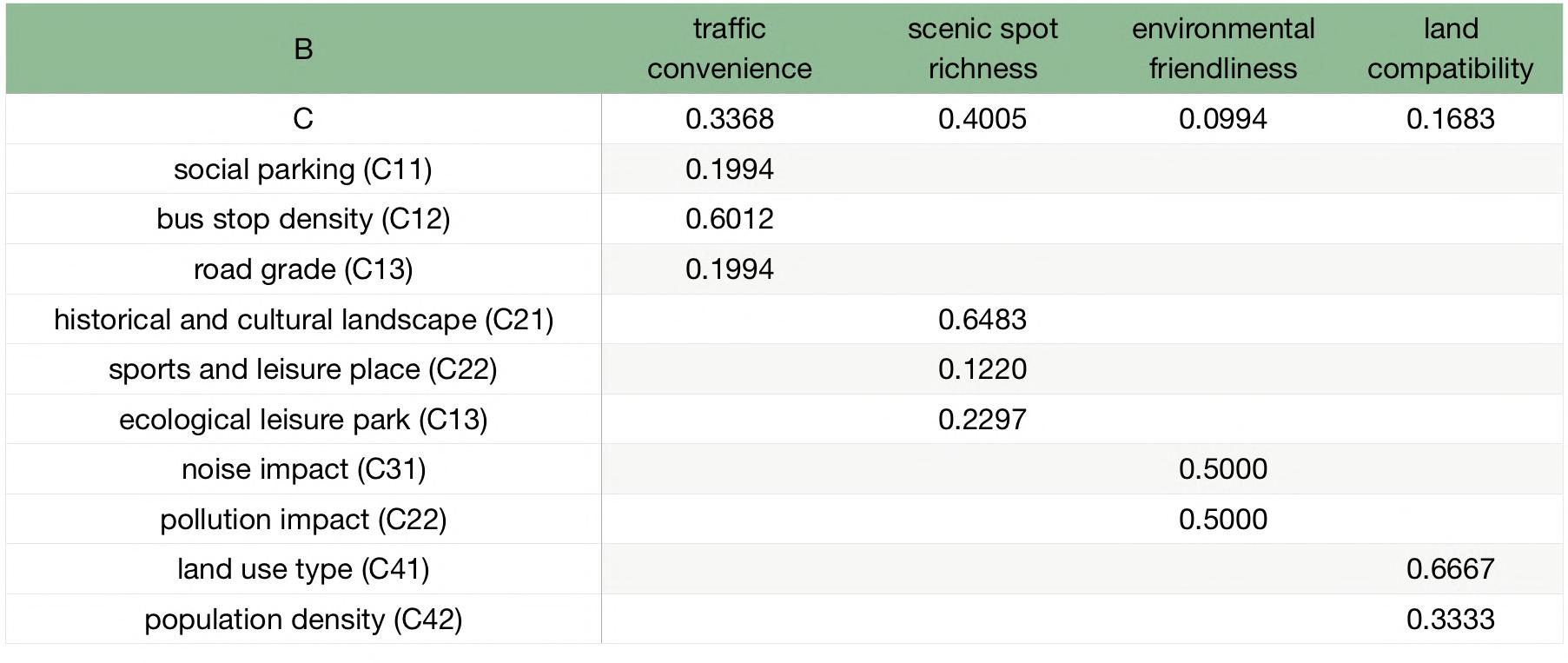Click the environmental friendliness header cell
This screenshot has width=1568, height=663.
pos(1222,49)
